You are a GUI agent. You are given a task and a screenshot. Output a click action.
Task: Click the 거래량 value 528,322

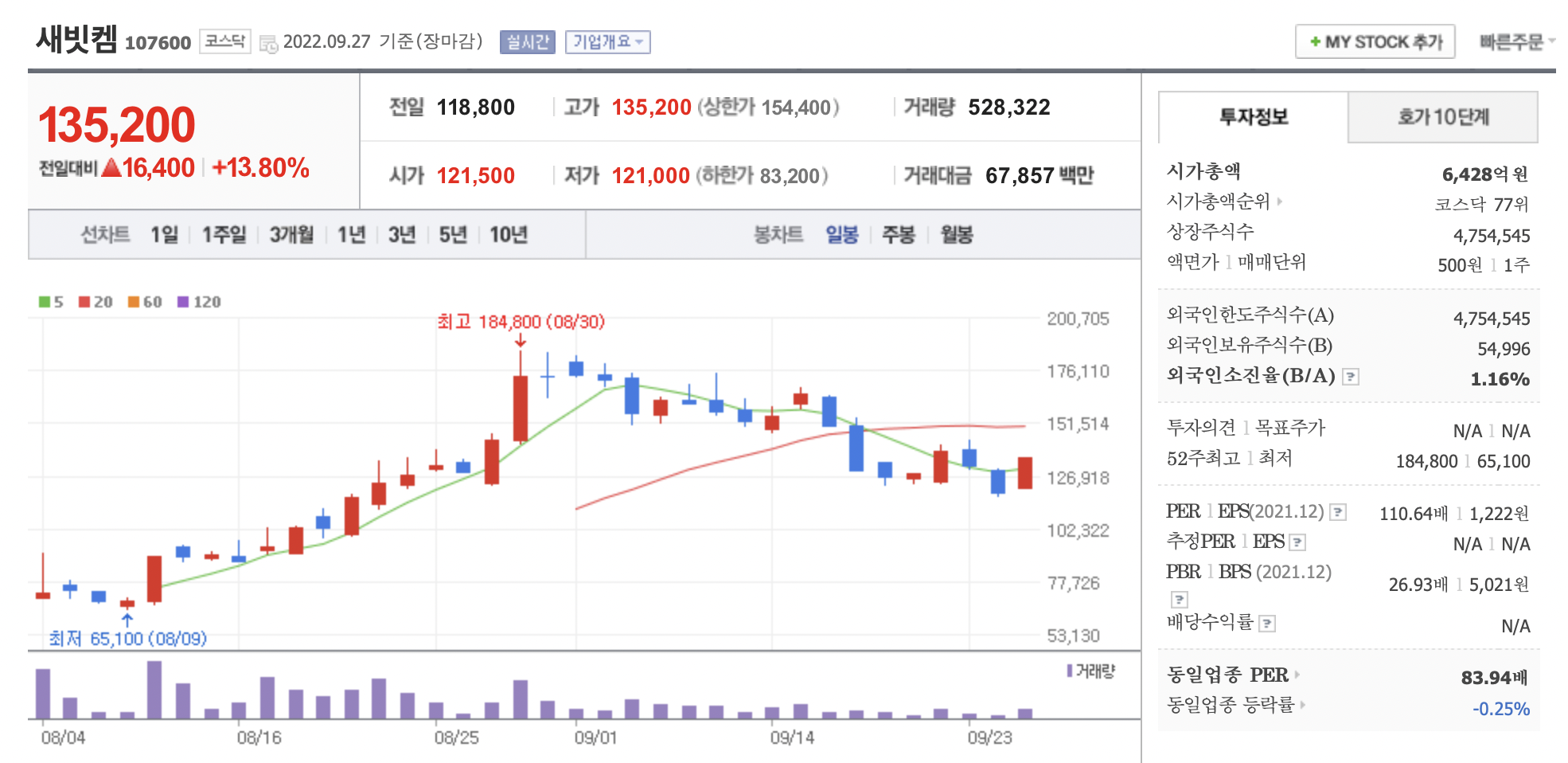(x=1009, y=108)
